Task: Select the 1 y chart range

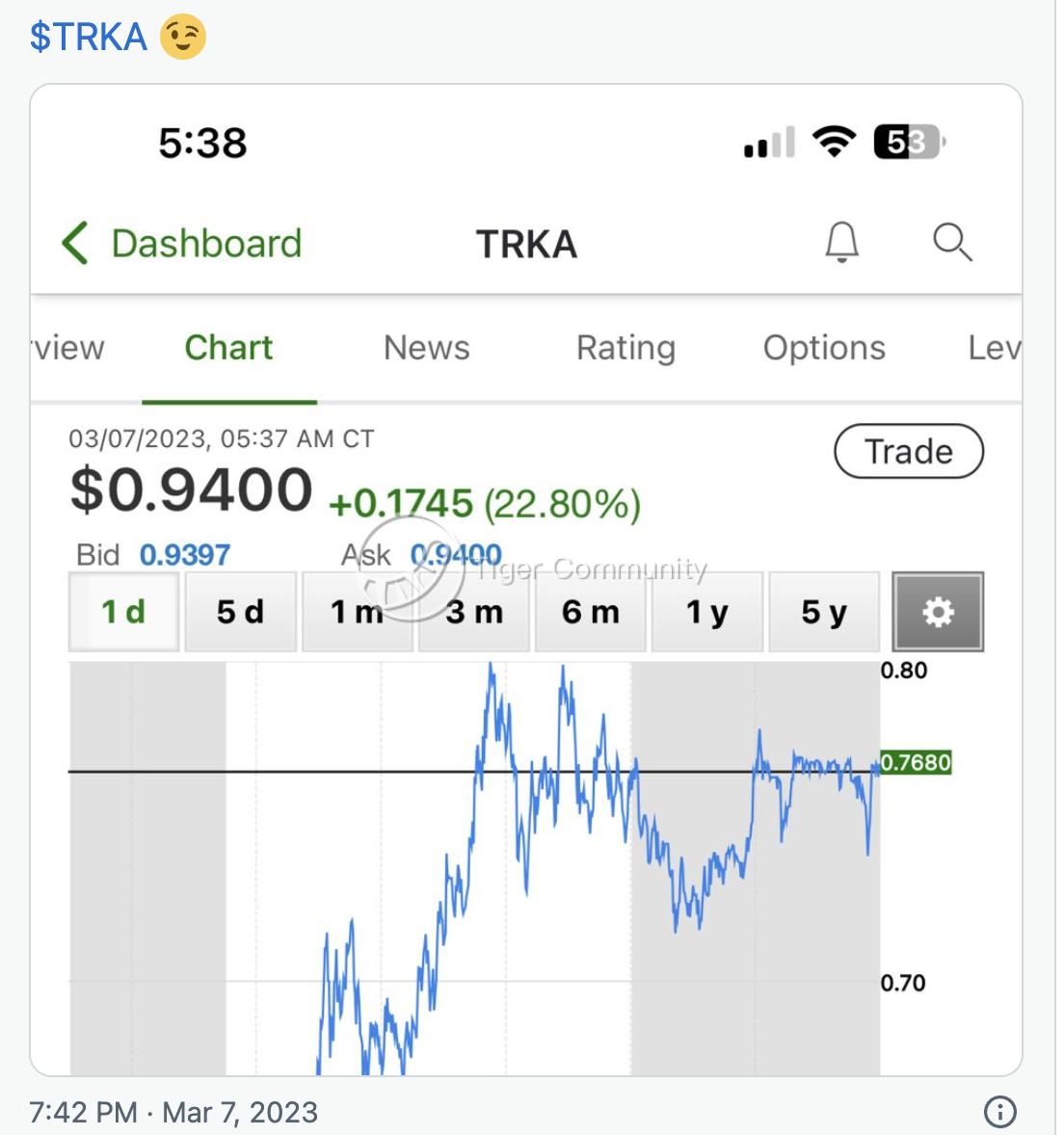Action: tap(707, 612)
